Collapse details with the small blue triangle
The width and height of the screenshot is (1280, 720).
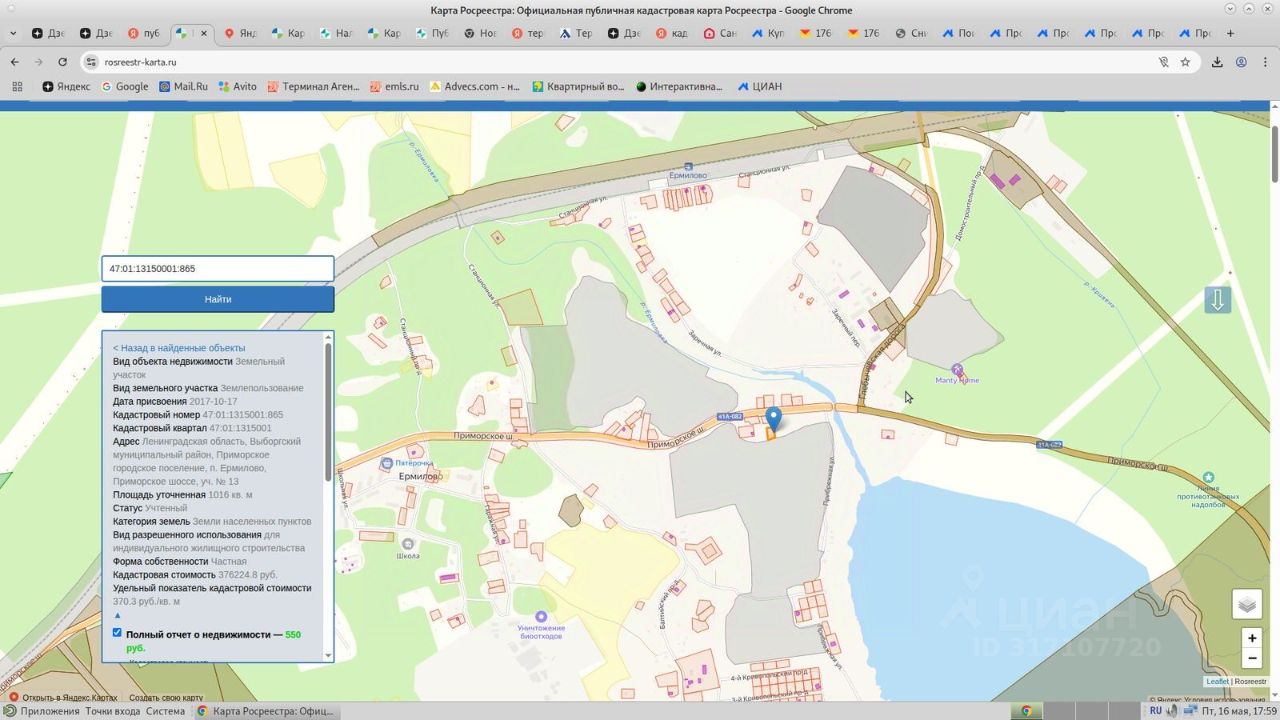click(x=117, y=616)
